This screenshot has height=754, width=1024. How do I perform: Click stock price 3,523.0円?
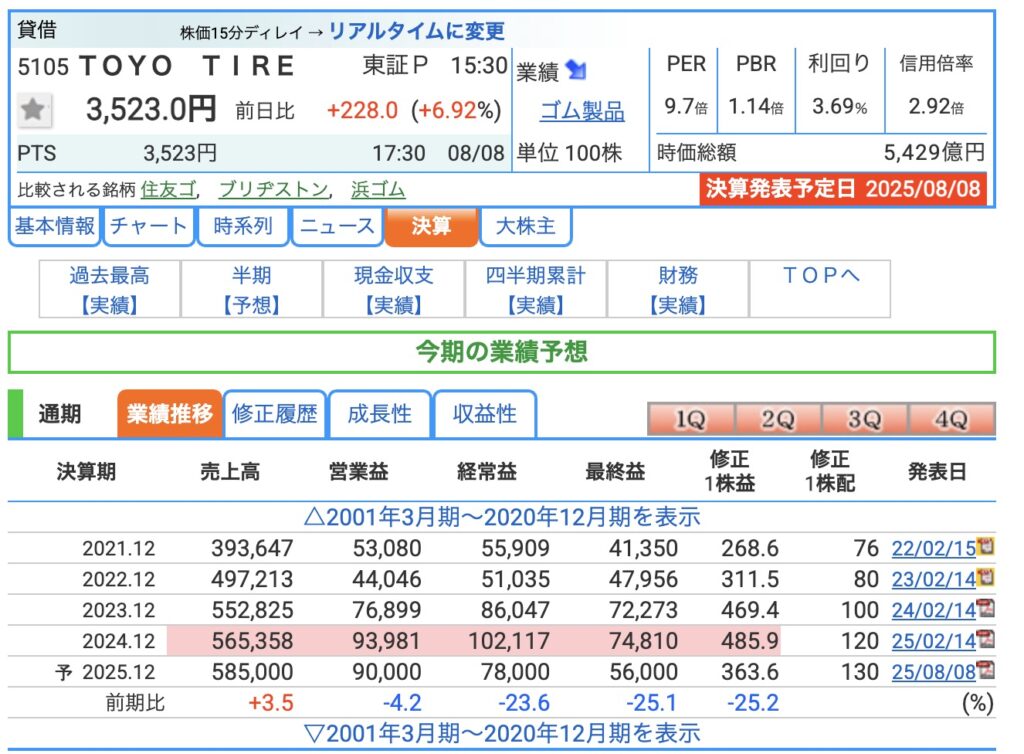coord(151,109)
